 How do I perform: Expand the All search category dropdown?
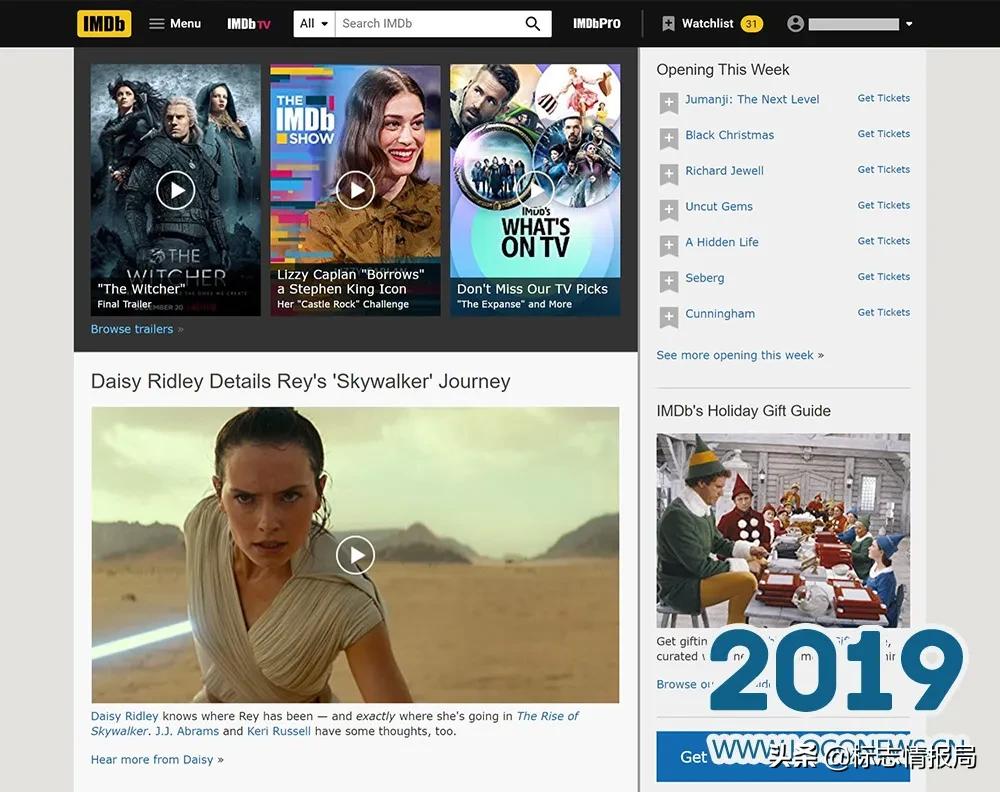point(314,24)
